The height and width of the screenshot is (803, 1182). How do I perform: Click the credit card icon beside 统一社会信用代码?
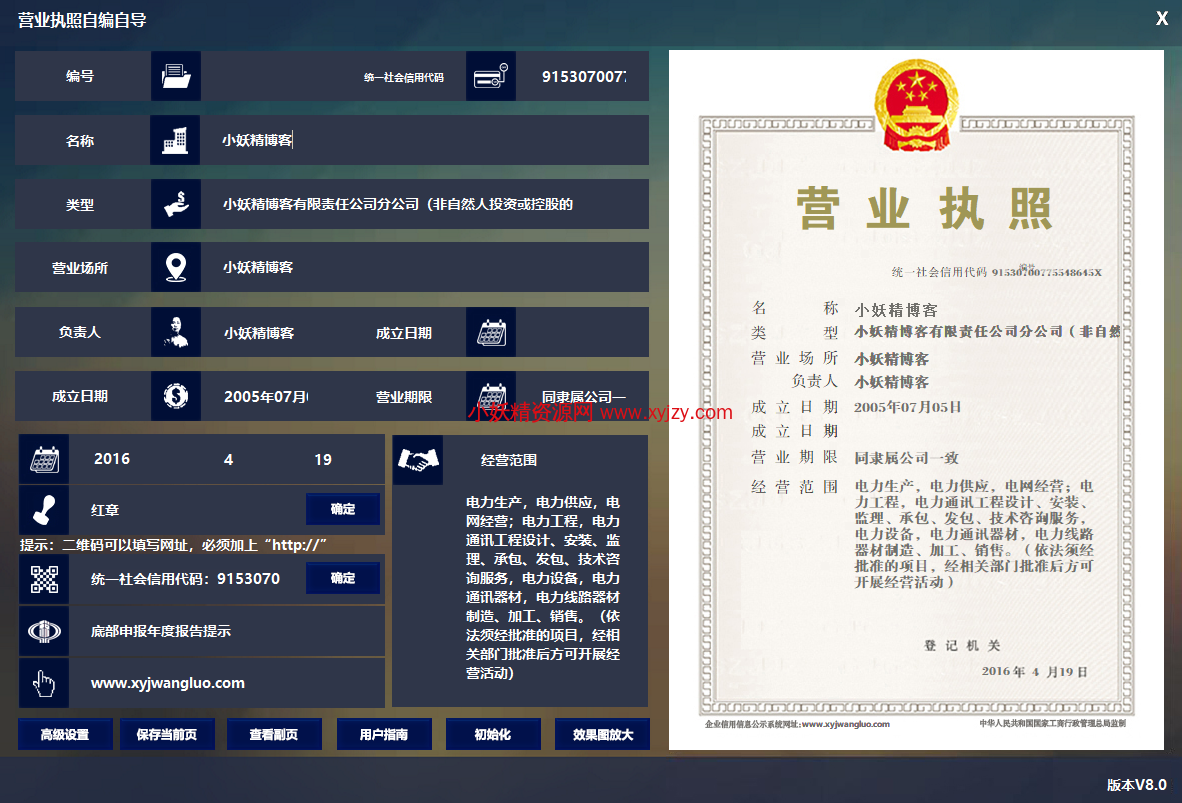(491, 76)
